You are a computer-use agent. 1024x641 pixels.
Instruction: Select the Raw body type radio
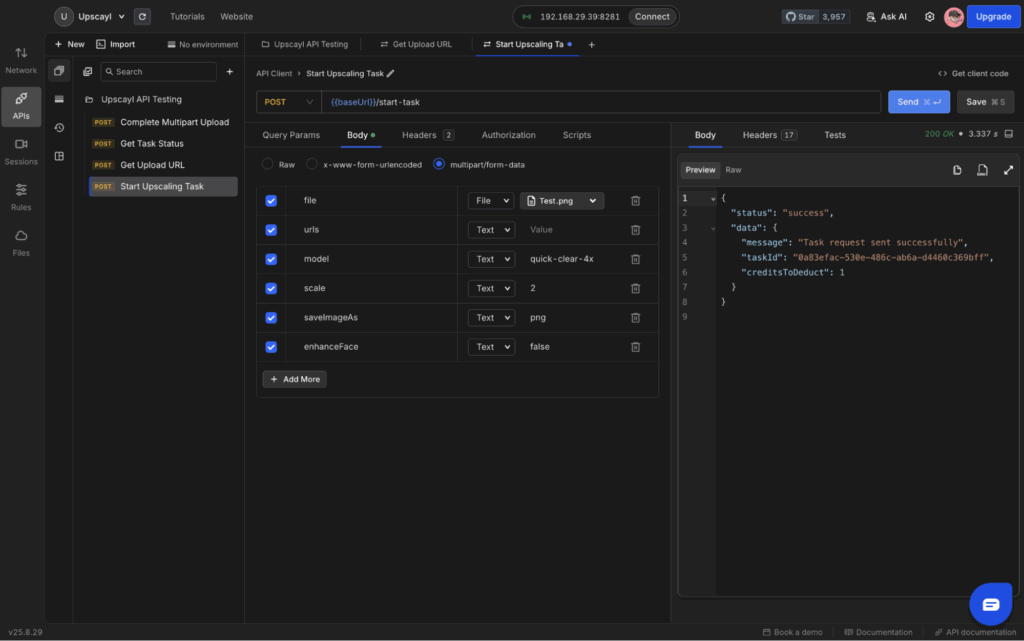268,164
